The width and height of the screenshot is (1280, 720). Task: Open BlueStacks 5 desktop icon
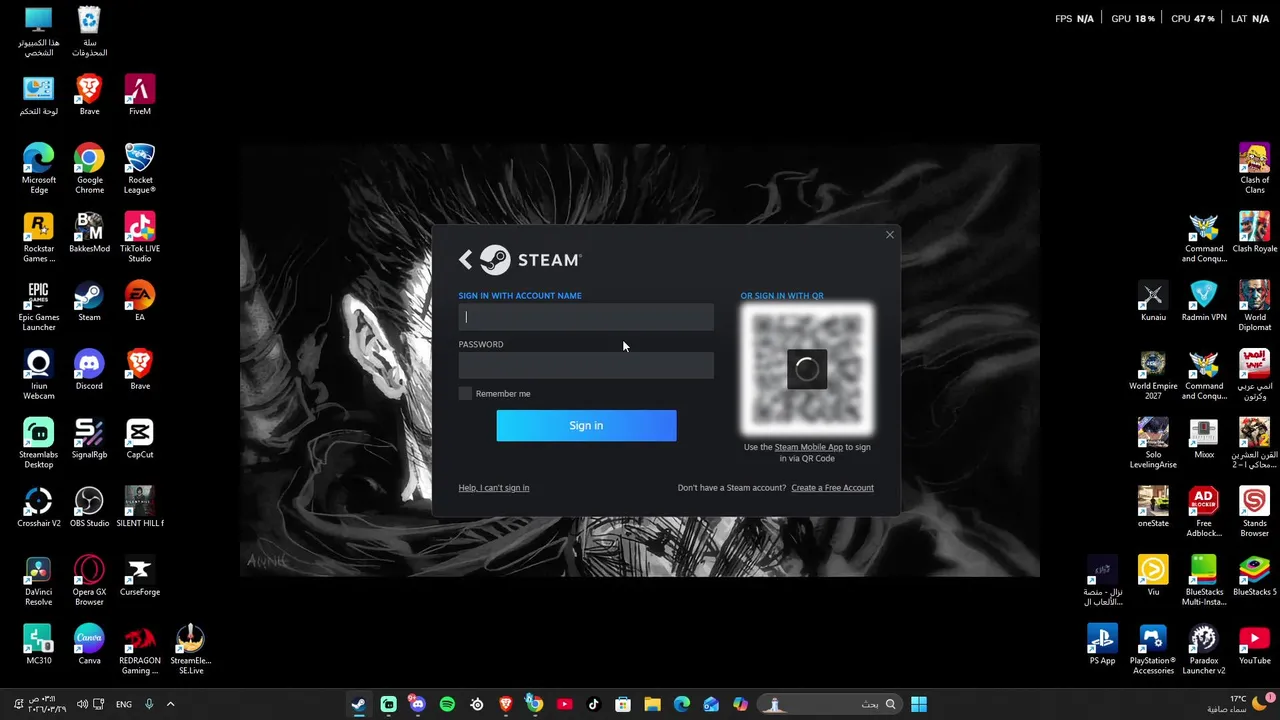[1254, 575]
